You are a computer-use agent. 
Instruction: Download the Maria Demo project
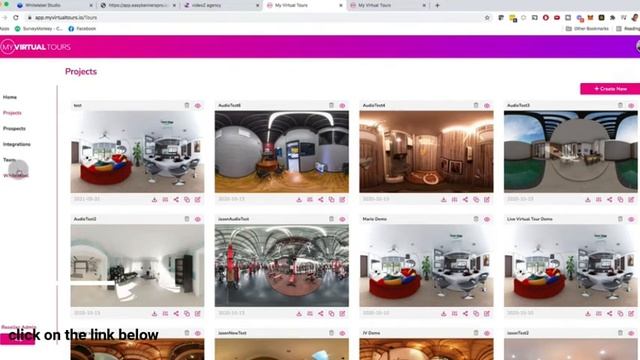[x=443, y=313]
